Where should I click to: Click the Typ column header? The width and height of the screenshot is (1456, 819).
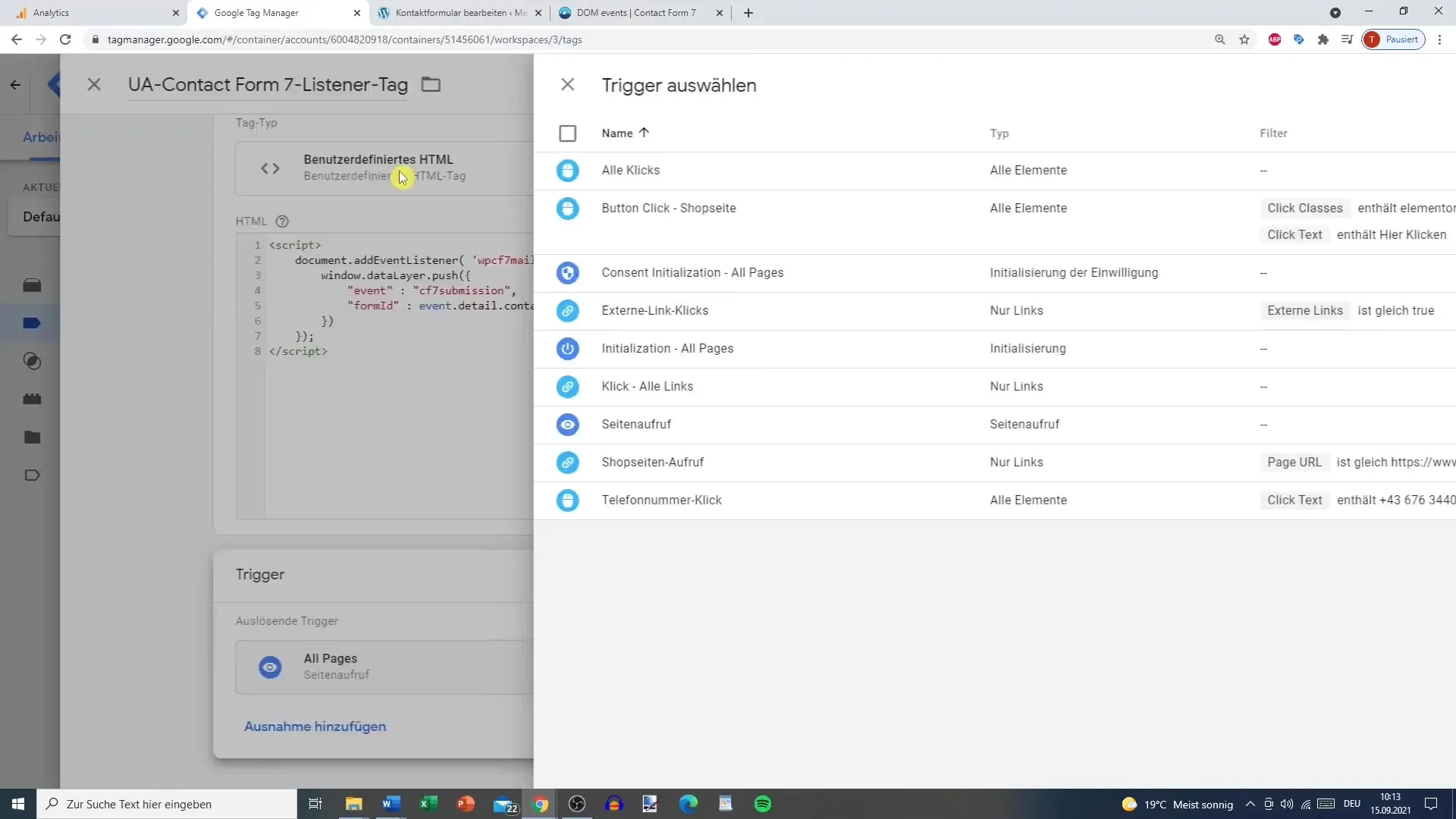999,133
